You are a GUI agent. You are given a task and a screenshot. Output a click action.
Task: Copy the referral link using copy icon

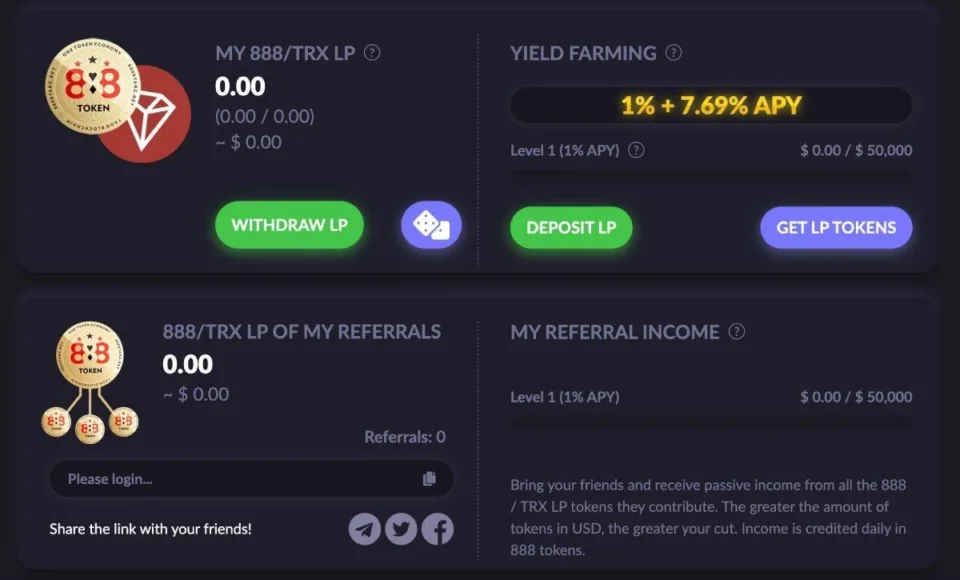[430, 479]
